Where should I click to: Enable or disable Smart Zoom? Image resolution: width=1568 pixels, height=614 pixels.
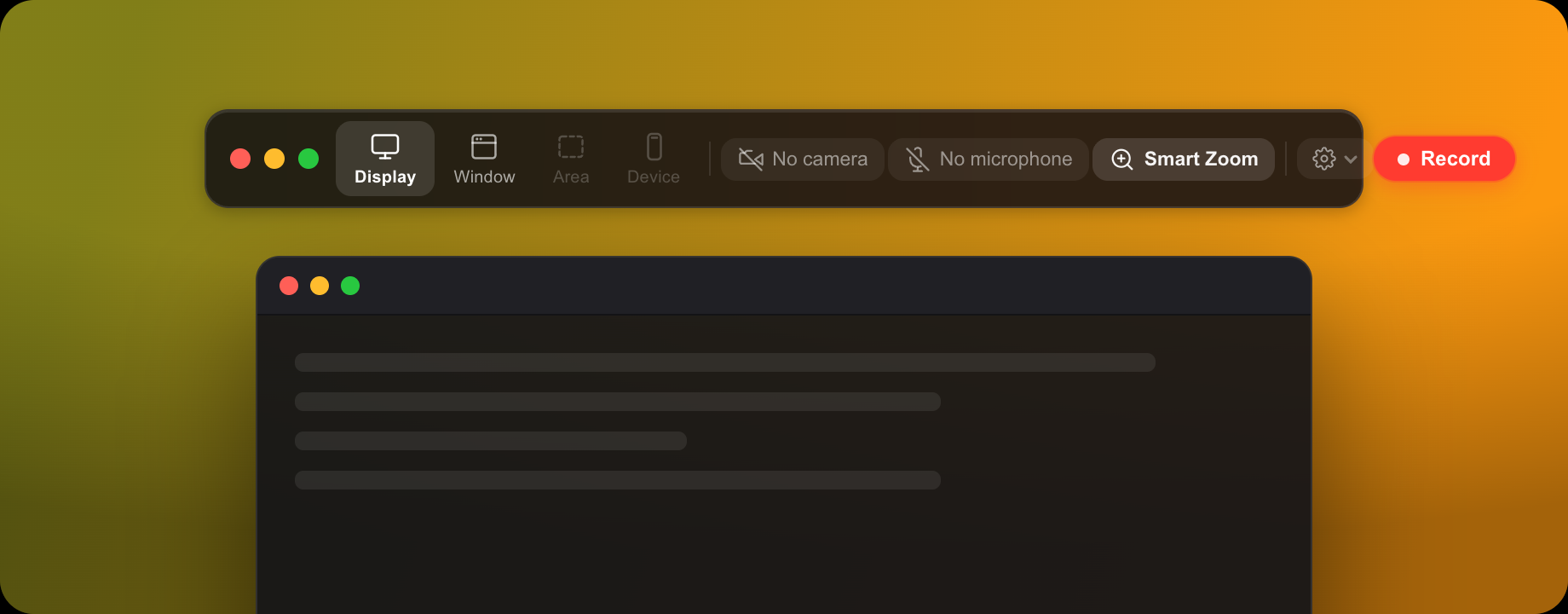pos(1184,159)
